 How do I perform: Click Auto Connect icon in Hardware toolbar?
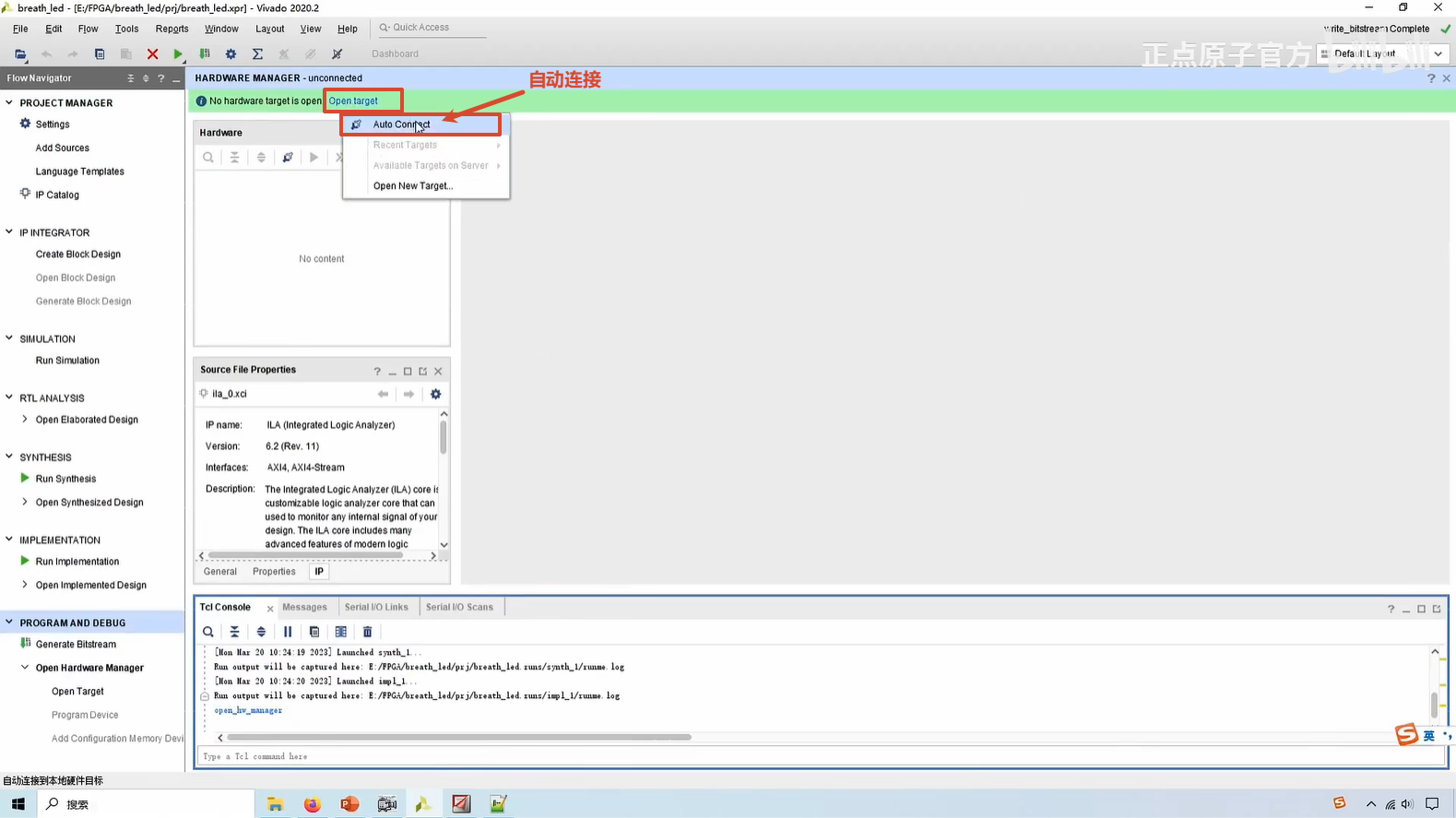(288, 158)
